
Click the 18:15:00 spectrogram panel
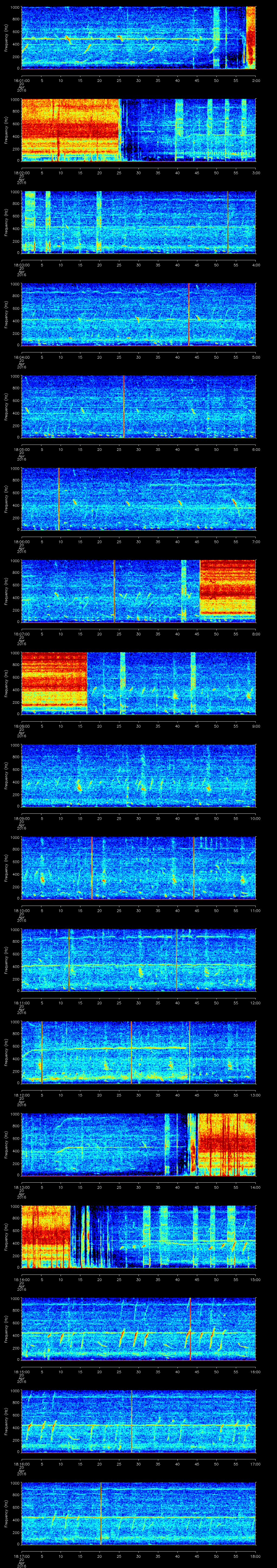click(x=139, y=1329)
